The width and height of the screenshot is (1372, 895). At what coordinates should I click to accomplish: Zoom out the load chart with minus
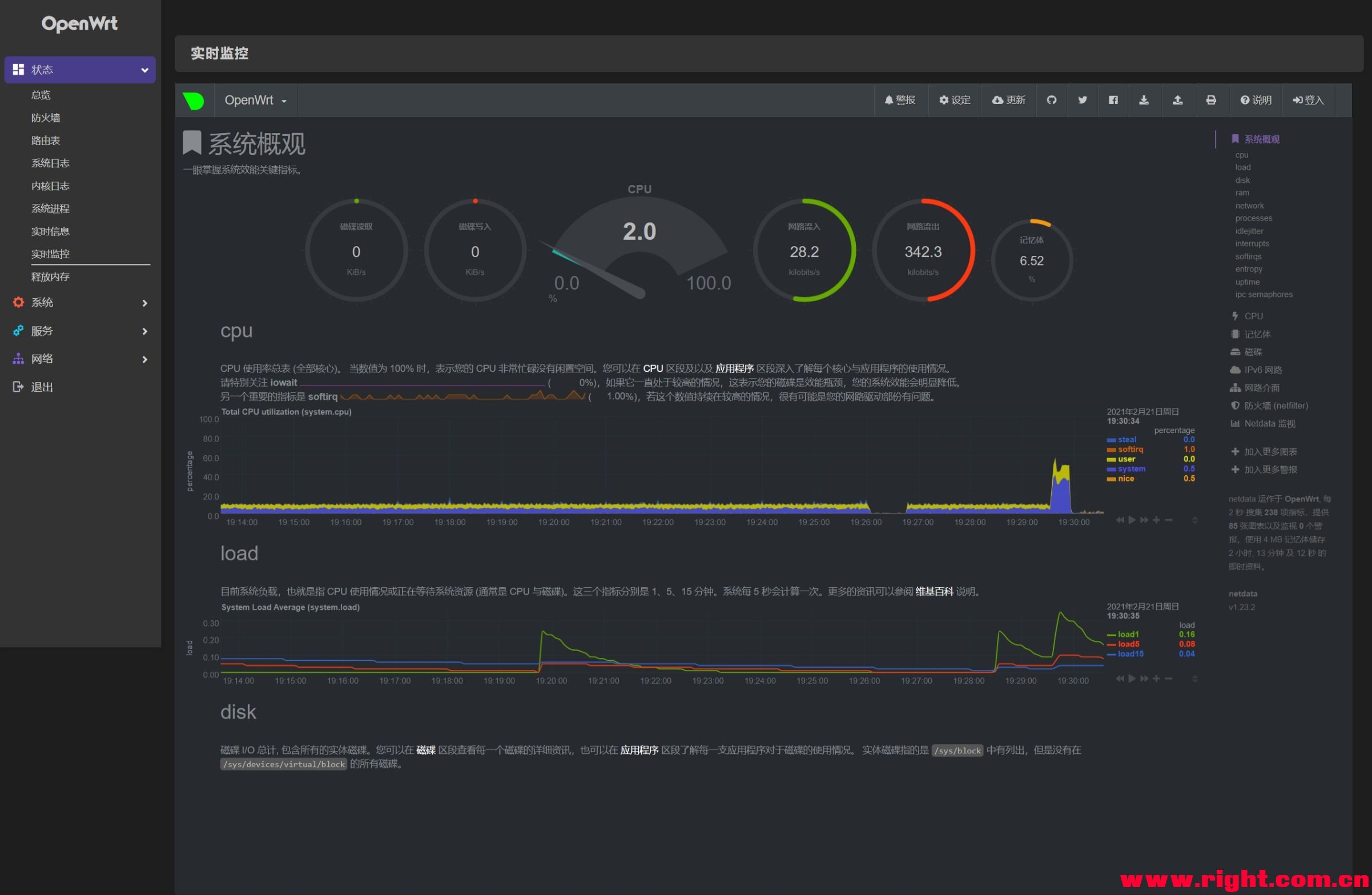point(1168,679)
